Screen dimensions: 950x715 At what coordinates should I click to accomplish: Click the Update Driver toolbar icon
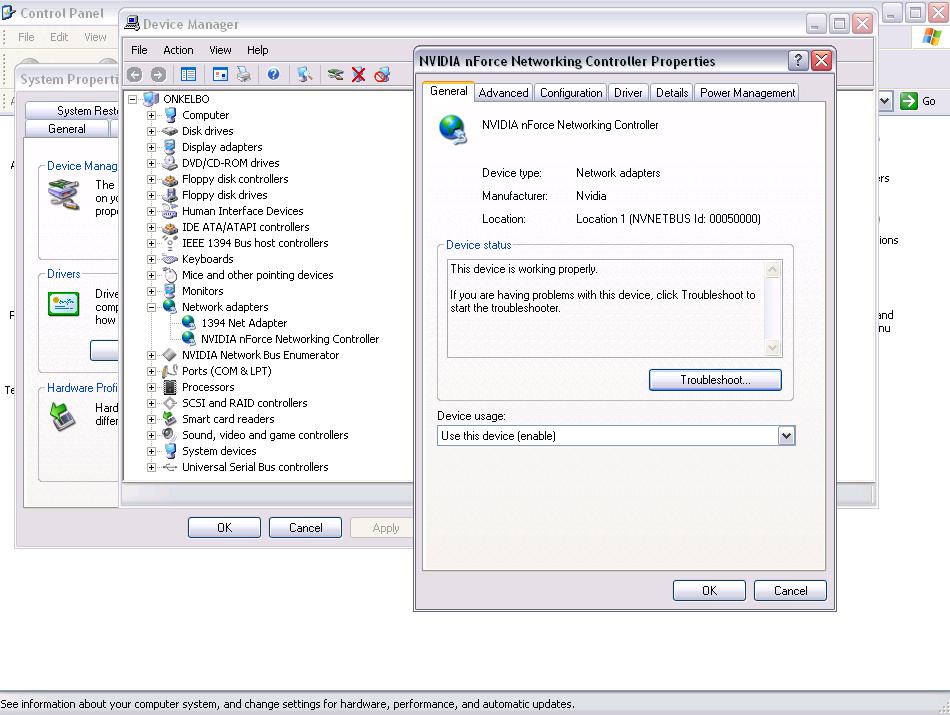click(x=335, y=75)
